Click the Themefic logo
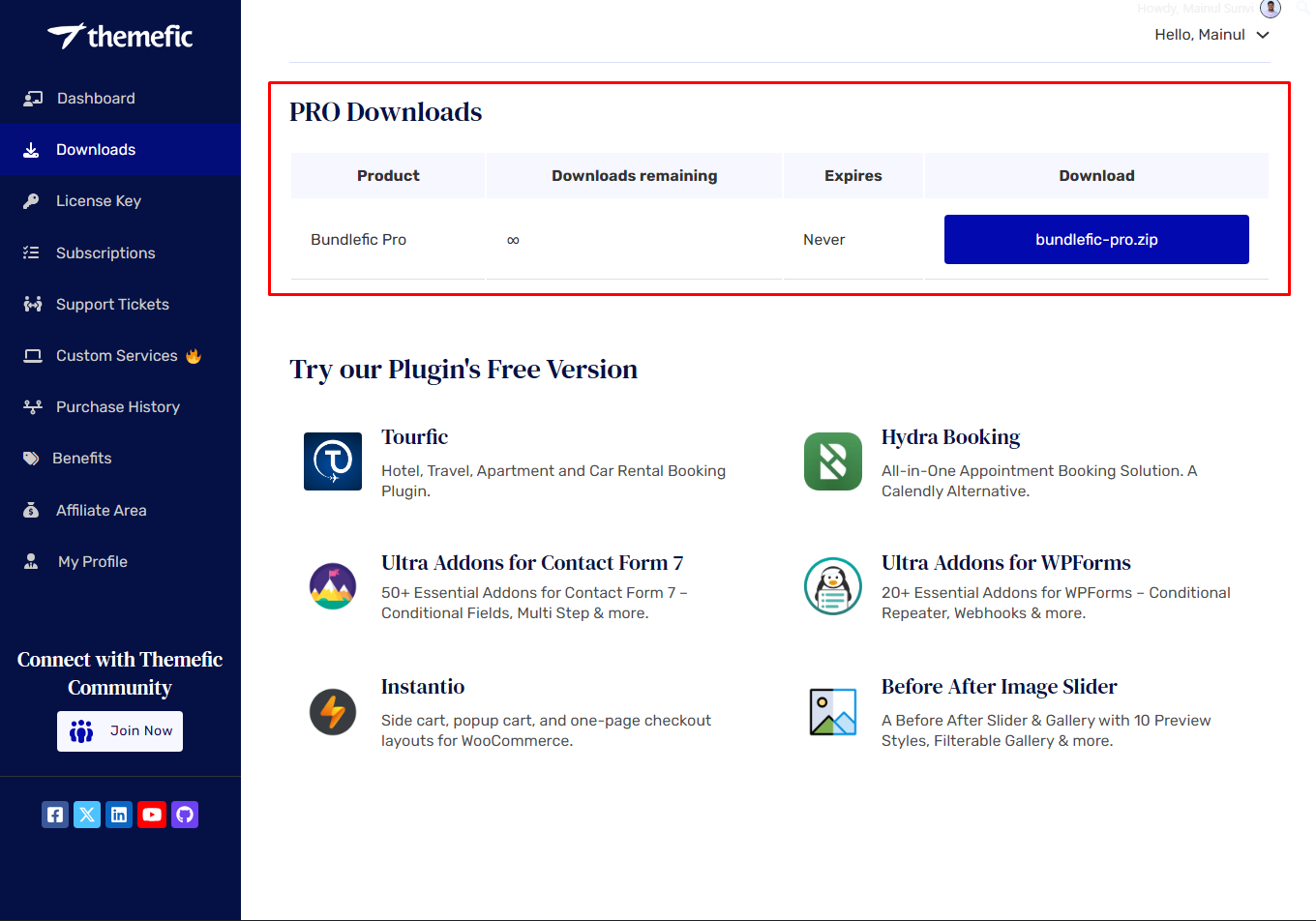Image resolution: width=1316 pixels, height=921 pixels. (120, 37)
